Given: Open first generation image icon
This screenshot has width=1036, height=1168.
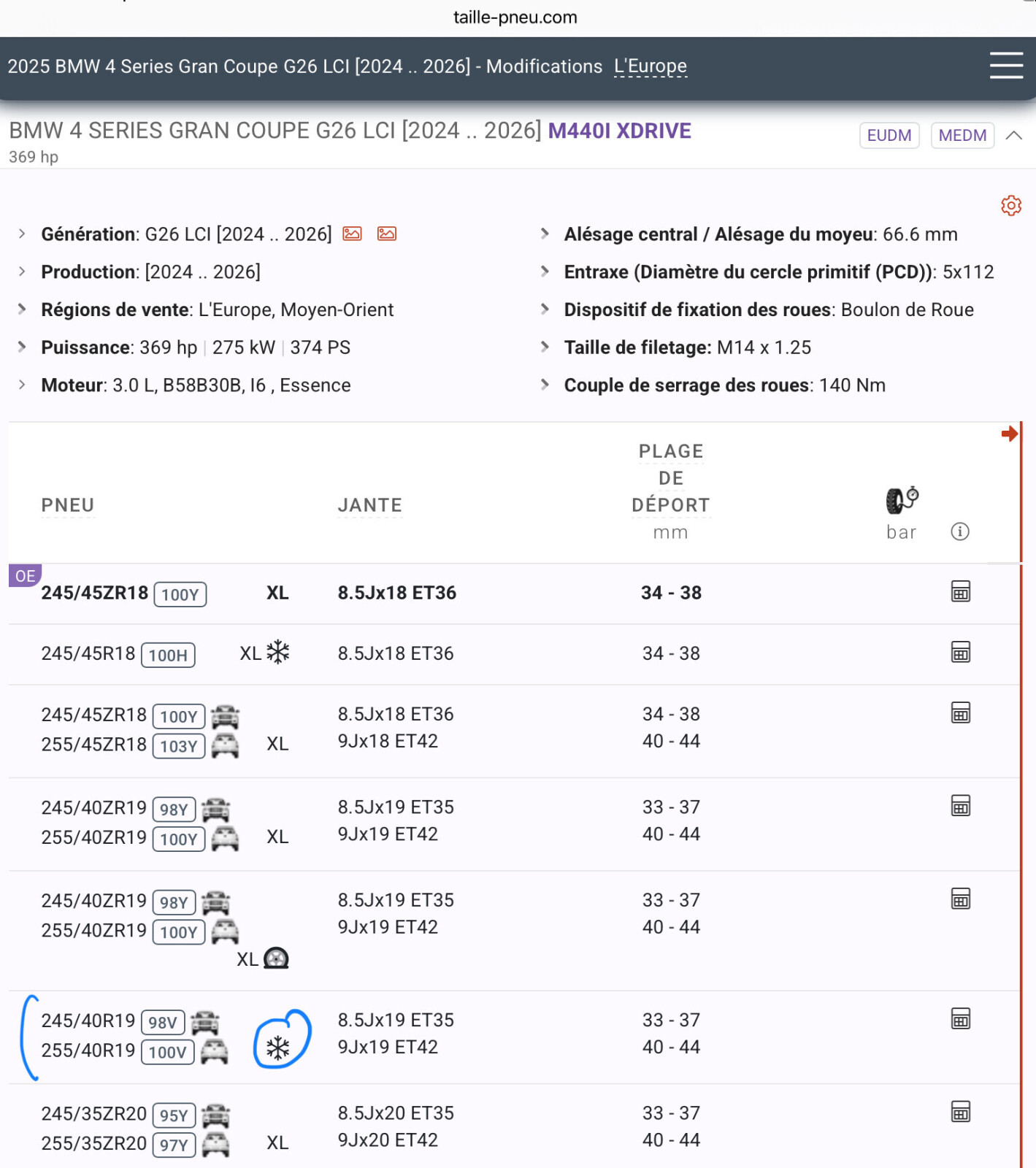Looking at the screenshot, I should pyautogui.click(x=353, y=234).
